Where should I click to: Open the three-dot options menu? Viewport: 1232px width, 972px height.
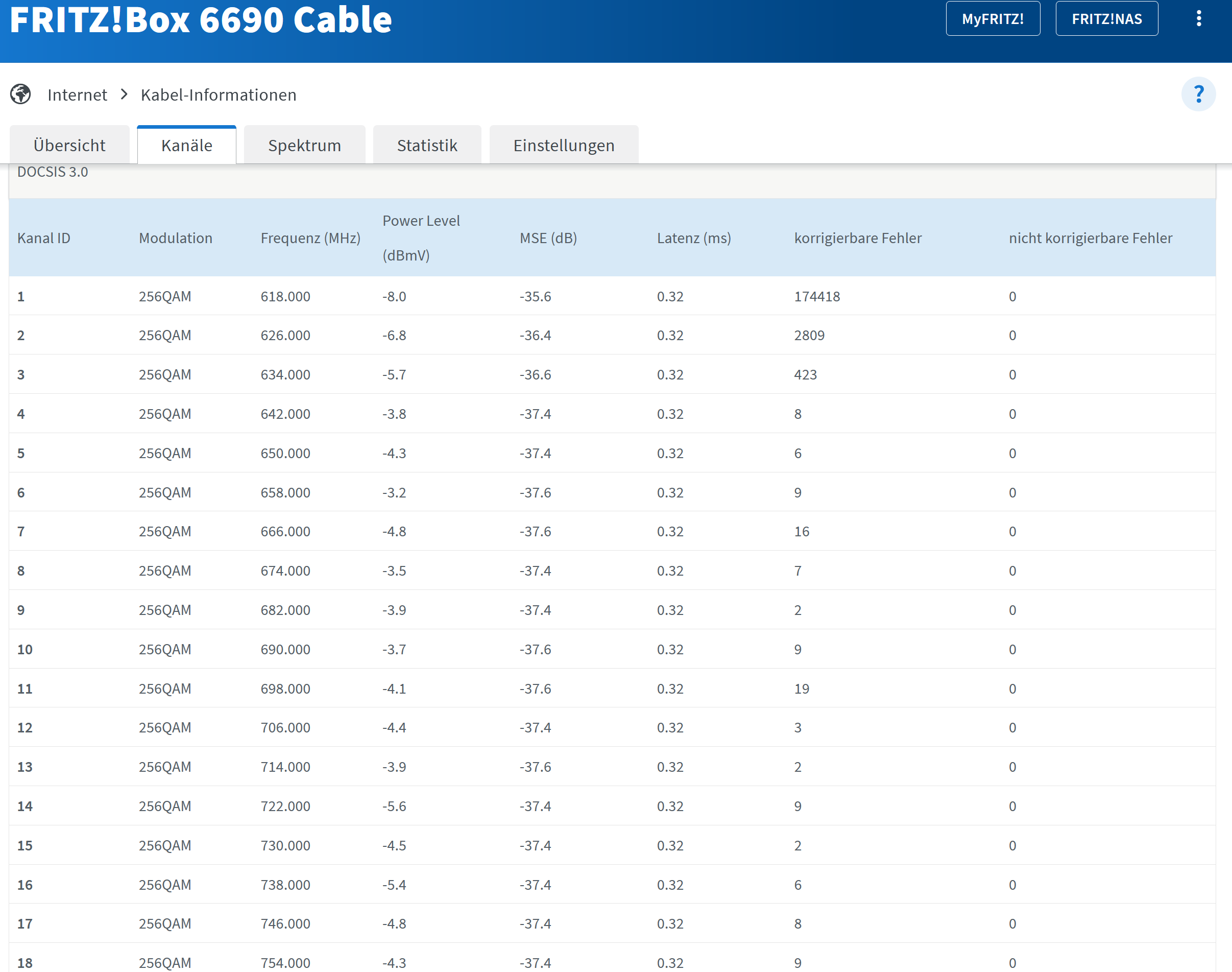tap(1198, 19)
